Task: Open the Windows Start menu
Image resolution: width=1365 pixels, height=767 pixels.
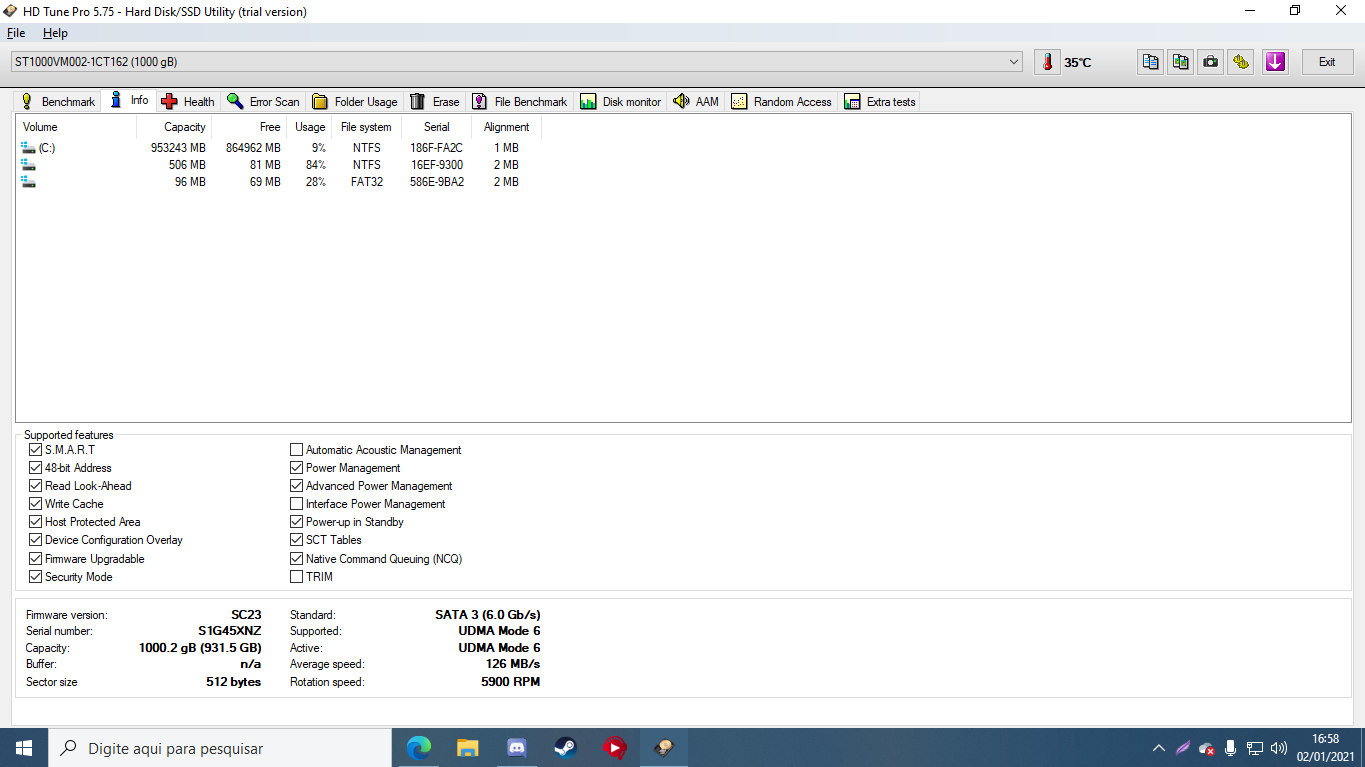Action: [24, 748]
